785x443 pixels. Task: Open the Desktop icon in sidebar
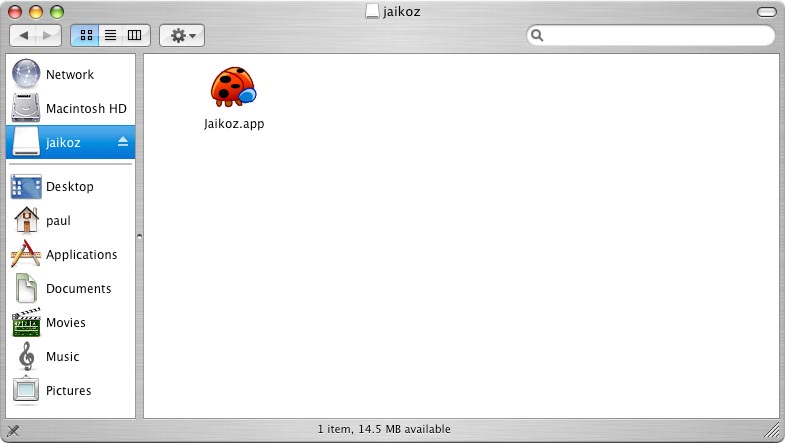pyautogui.click(x=26, y=186)
